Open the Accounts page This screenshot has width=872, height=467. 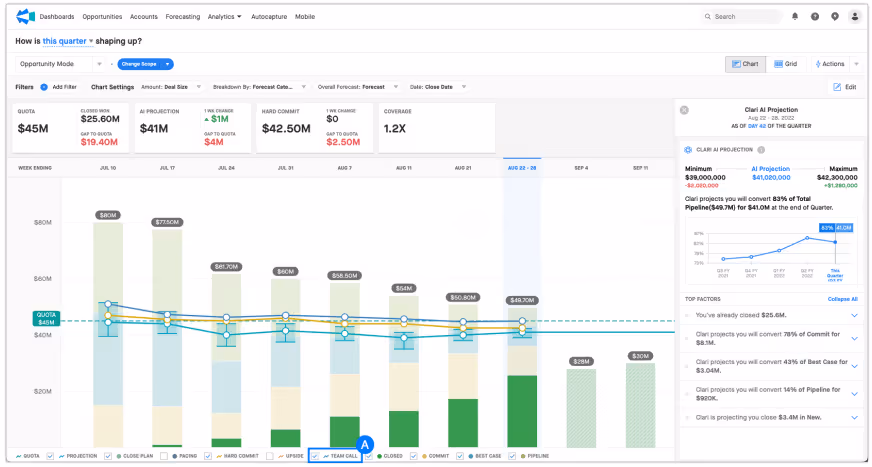(144, 17)
